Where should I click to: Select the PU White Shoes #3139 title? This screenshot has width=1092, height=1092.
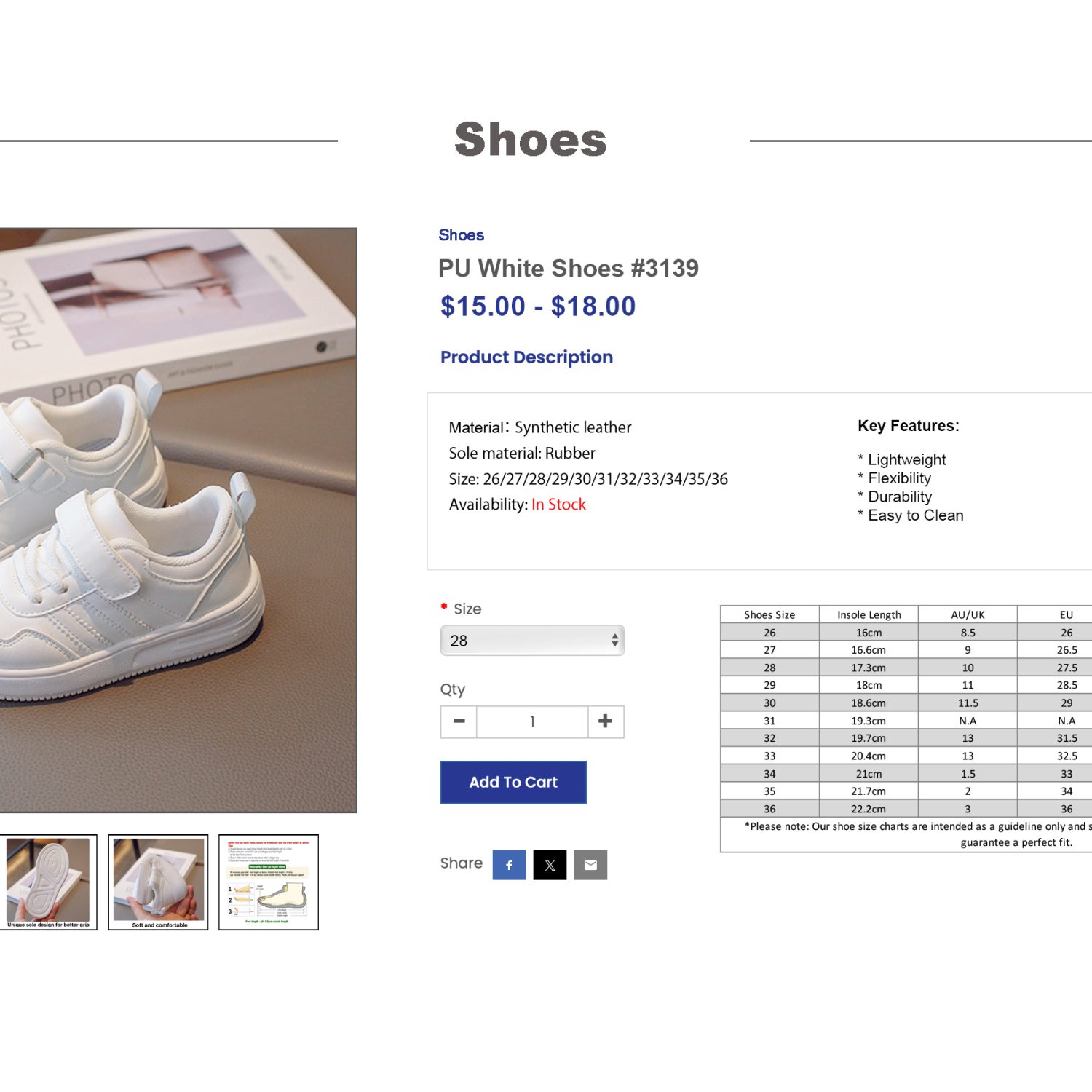[x=569, y=268]
